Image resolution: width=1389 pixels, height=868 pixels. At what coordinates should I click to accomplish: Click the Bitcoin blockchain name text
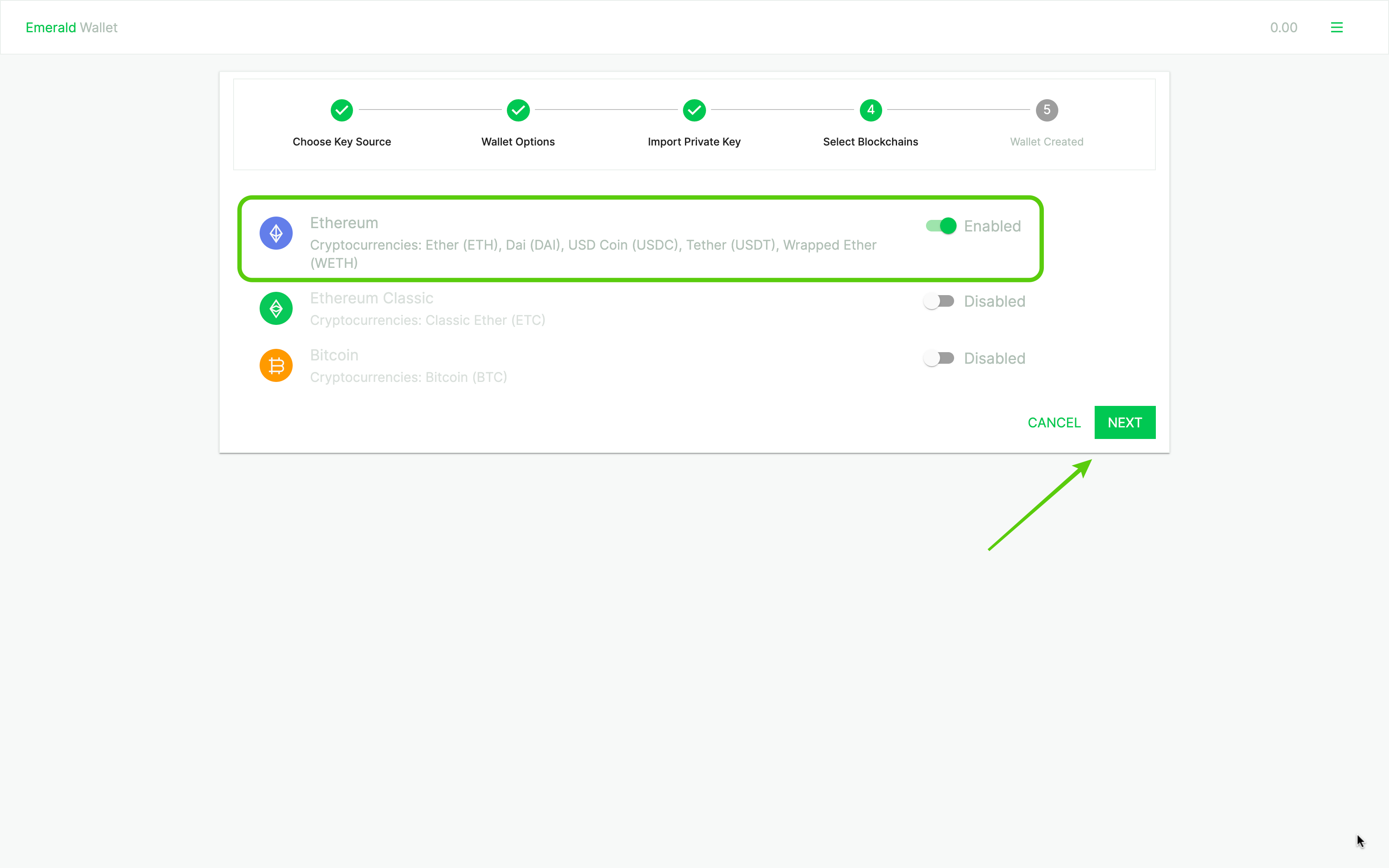pyautogui.click(x=334, y=355)
